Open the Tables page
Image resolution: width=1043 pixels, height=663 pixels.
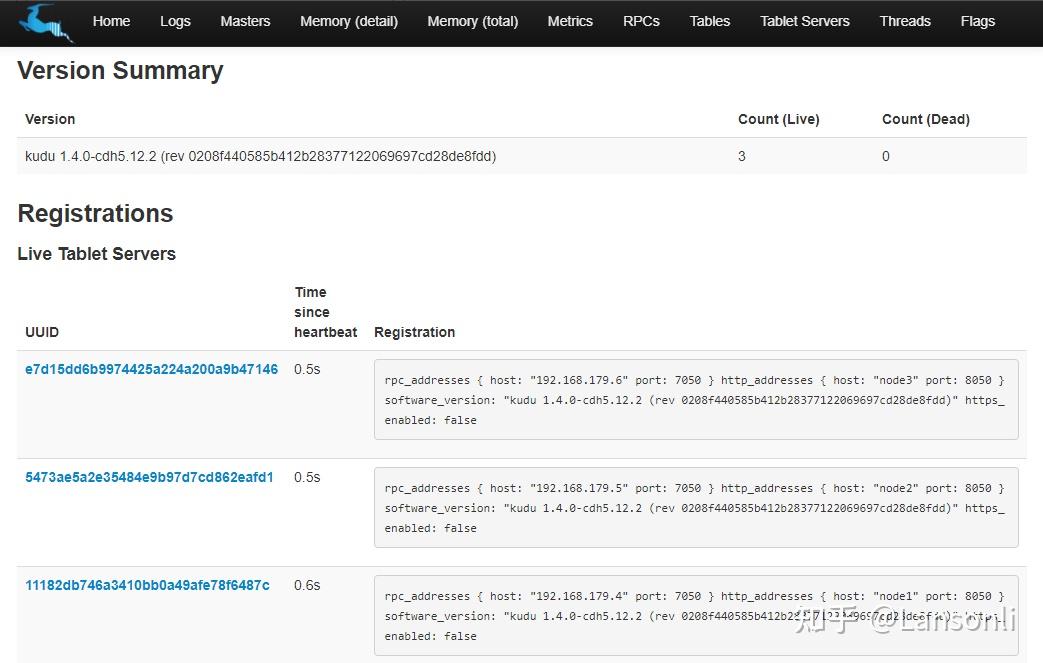point(710,21)
